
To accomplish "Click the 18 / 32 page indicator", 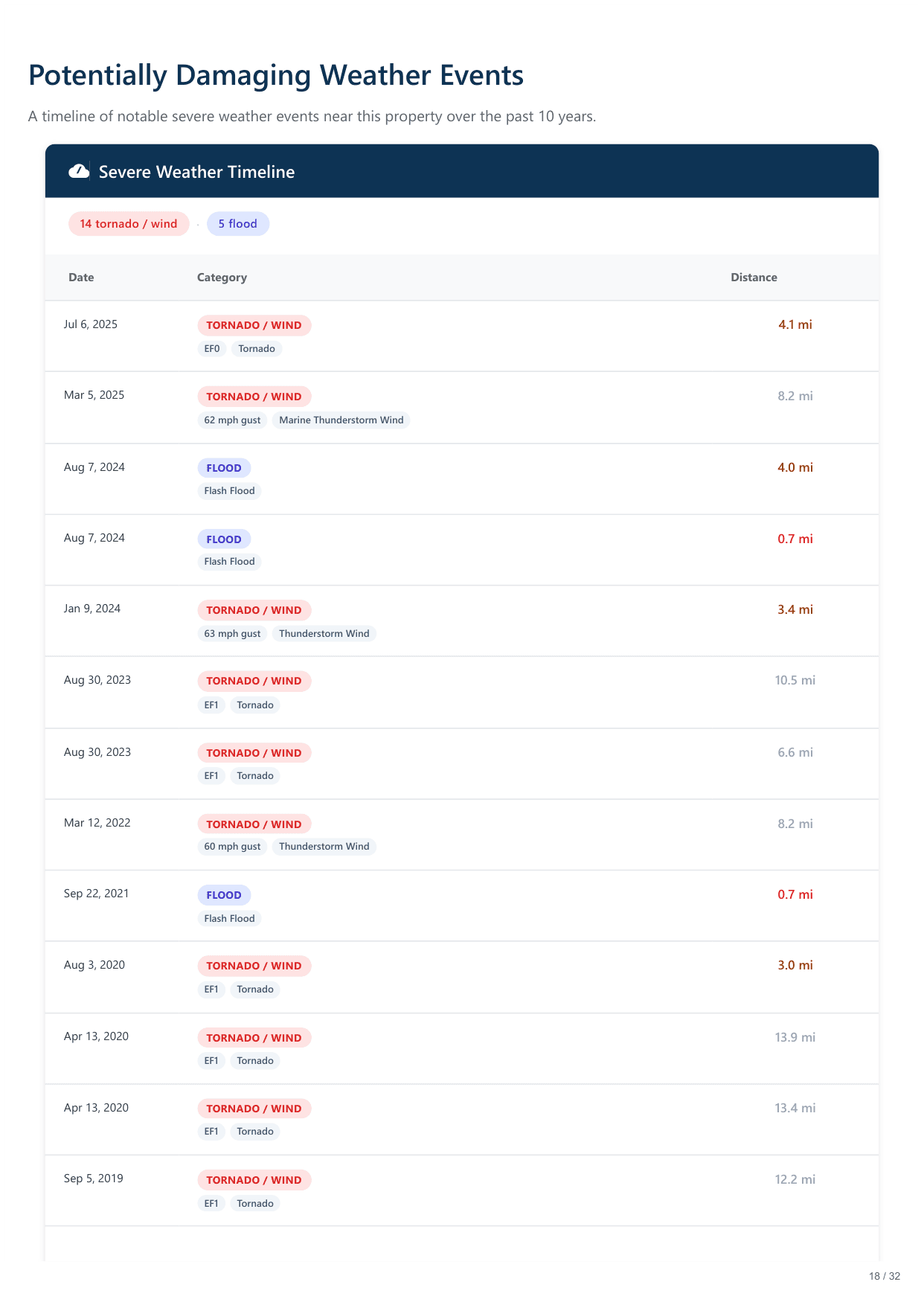I will pyautogui.click(x=884, y=1276).
